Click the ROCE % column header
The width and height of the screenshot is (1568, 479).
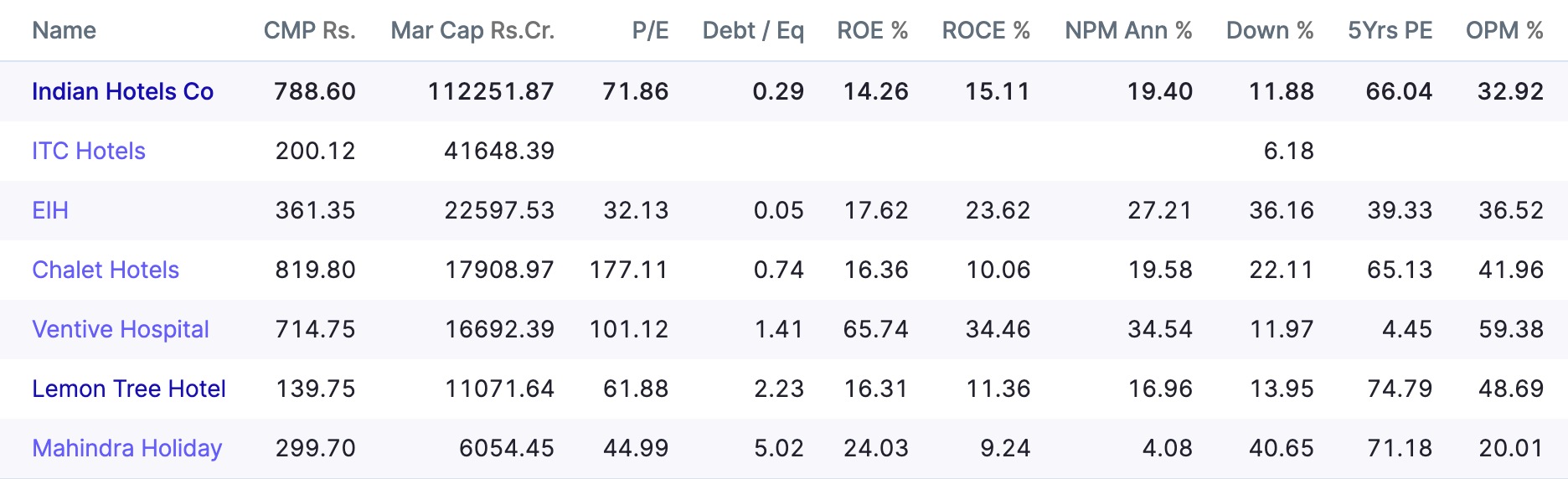[985, 30]
